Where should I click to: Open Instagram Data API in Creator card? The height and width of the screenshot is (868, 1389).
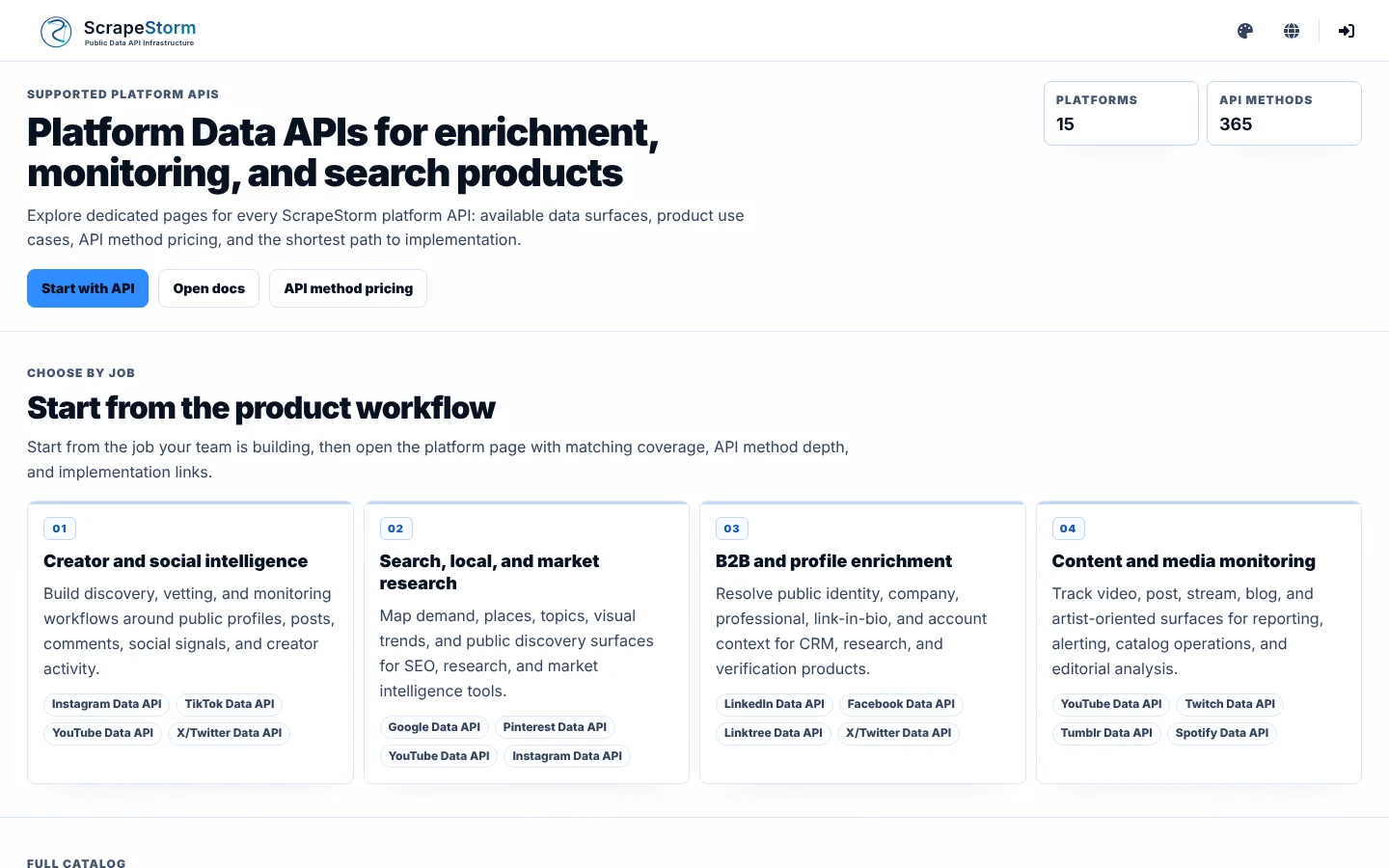(107, 704)
